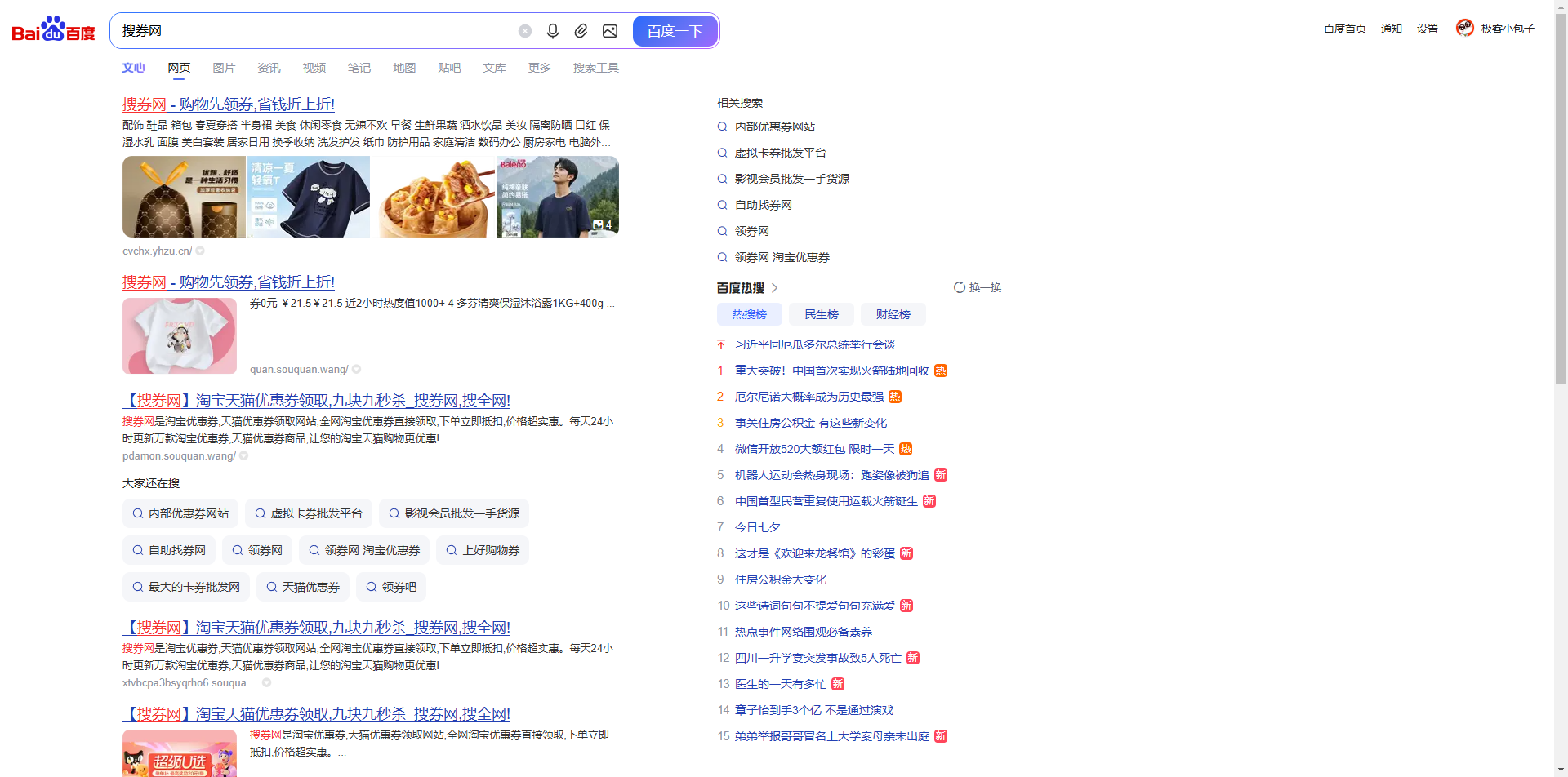Switch to the 图片 tab
1568x777 pixels.
224,68
